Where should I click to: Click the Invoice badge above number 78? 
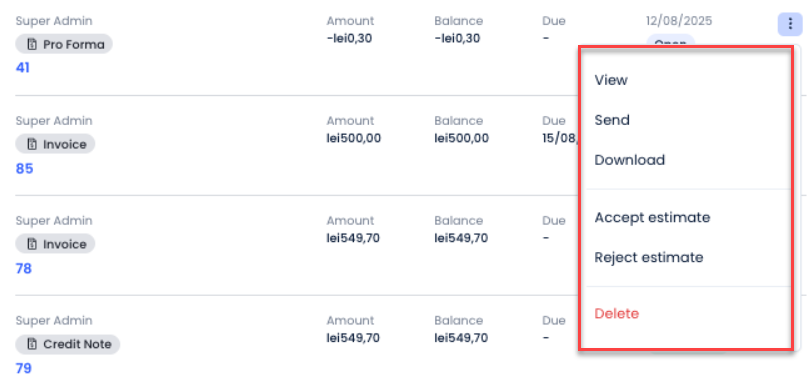[x=55, y=244]
